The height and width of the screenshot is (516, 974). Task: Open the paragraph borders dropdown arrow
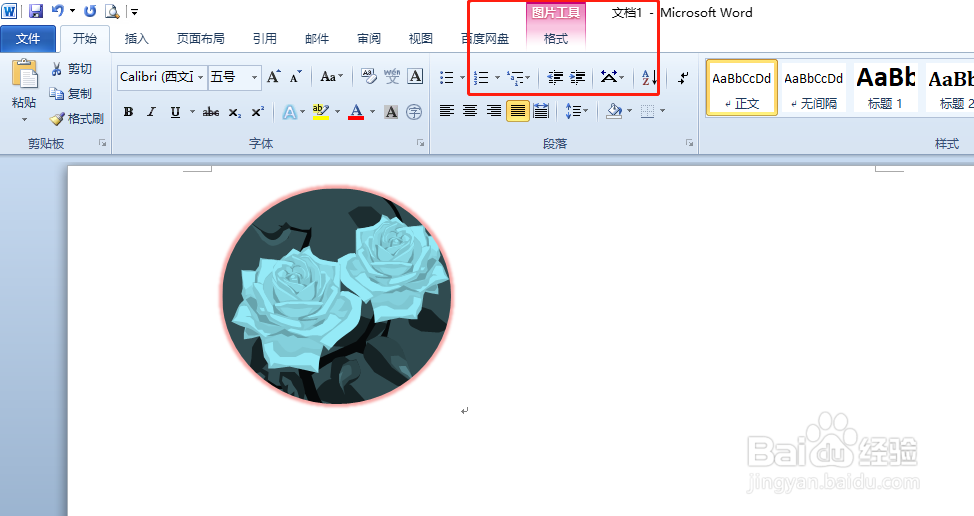click(662, 111)
